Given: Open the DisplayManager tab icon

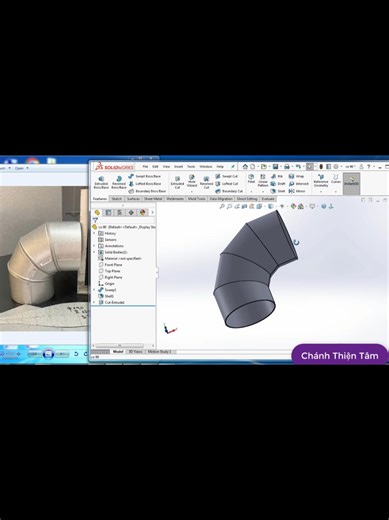Looking at the screenshot, I should [143, 212].
